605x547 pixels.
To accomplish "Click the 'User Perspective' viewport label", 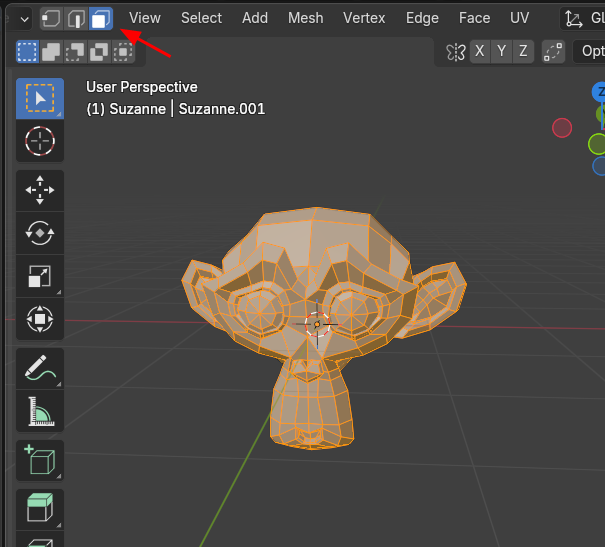I will pyautogui.click(x=142, y=87).
